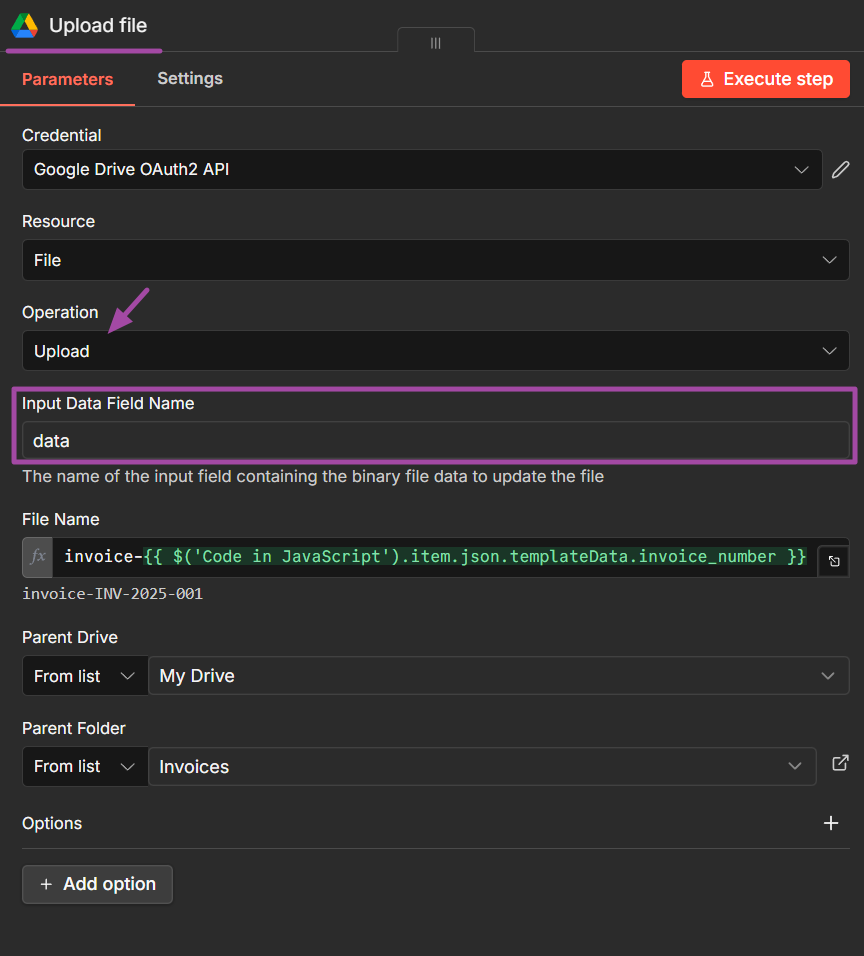This screenshot has width=864, height=956.
Task: Click the drag handle above the panel
Action: click(x=435, y=42)
